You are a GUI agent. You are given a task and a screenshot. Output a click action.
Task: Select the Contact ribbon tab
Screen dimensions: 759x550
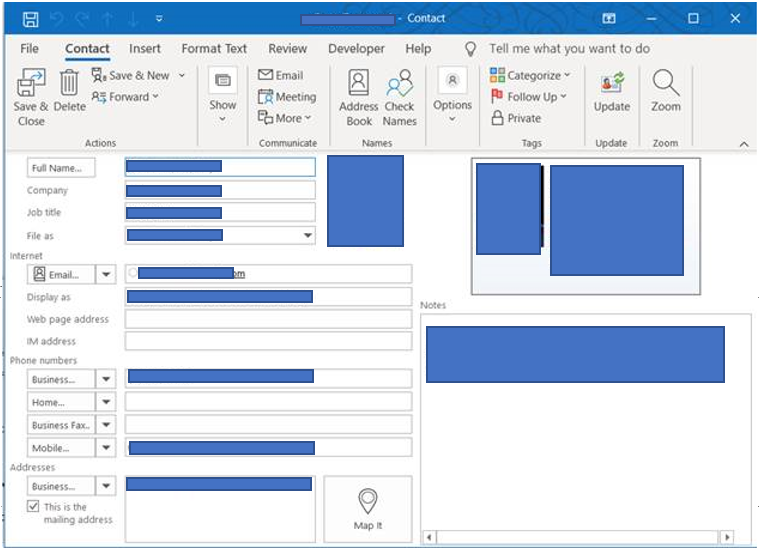87,48
